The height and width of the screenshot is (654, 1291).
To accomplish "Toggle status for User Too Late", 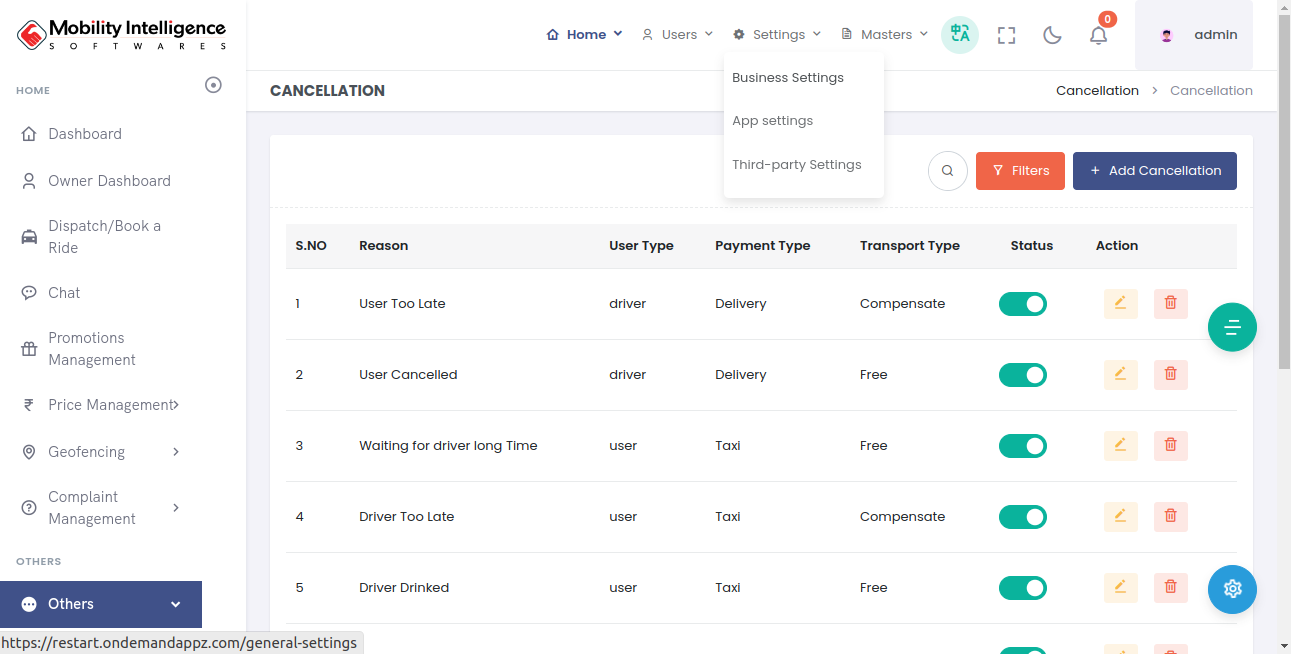I will 1022,304.
